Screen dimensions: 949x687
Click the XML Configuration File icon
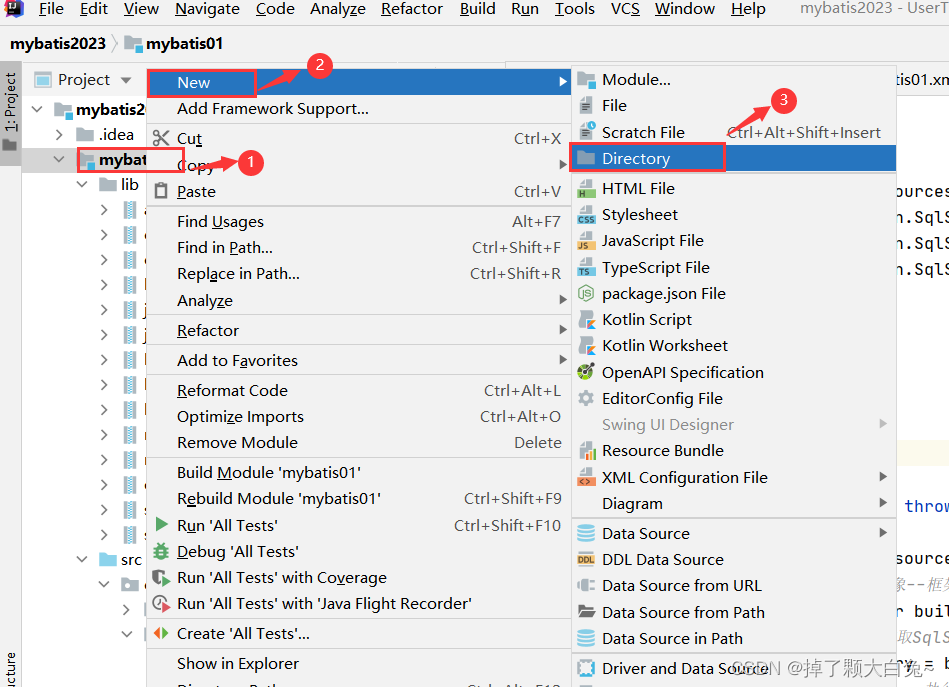click(x=586, y=477)
